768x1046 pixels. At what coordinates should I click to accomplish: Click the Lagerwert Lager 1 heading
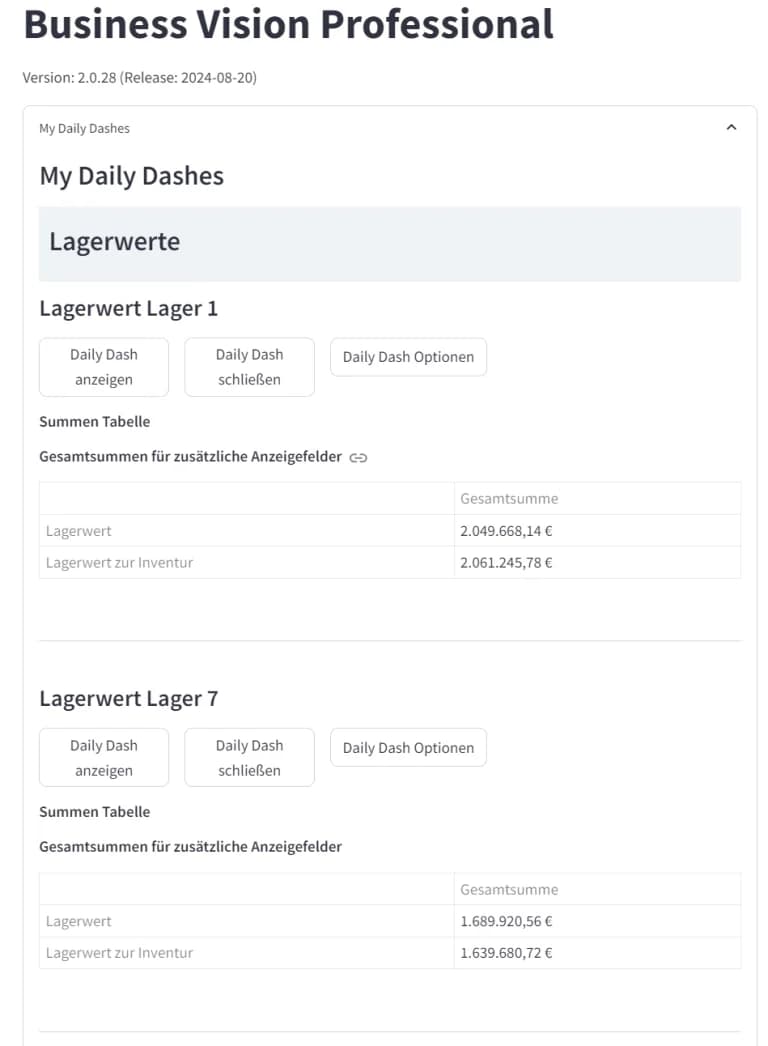click(x=128, y=308)
